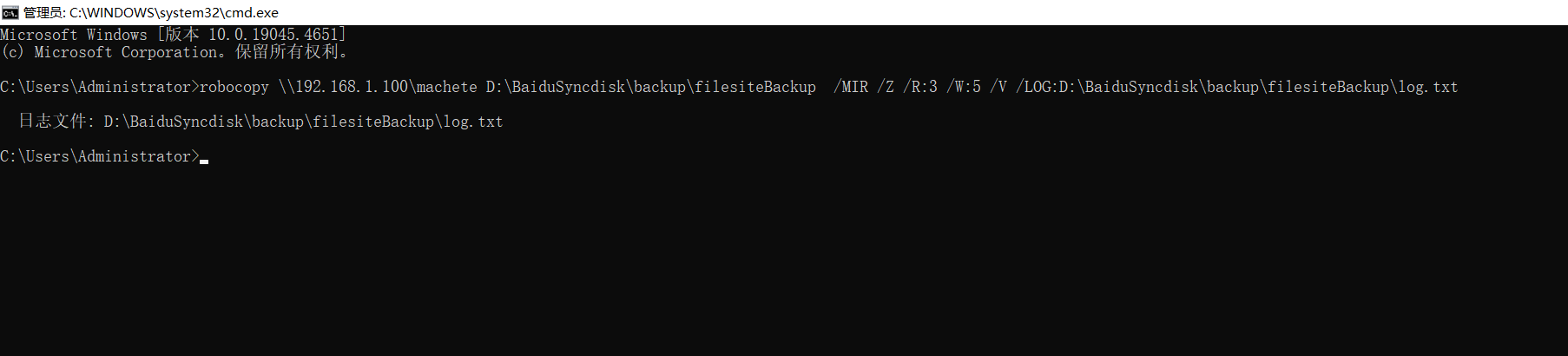Click the (c) Microsoft Corporation text
This screenshot has height=356, width=1568.
pos(109,52)
